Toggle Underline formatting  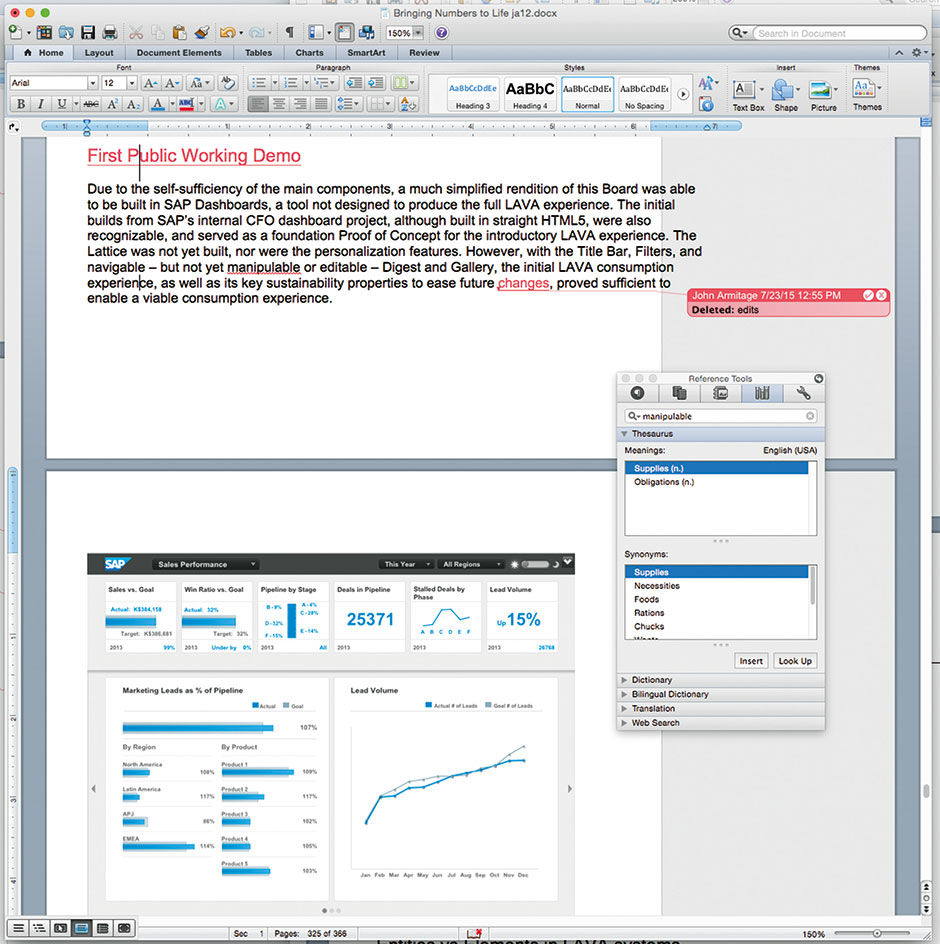click(x=61, y=104)
